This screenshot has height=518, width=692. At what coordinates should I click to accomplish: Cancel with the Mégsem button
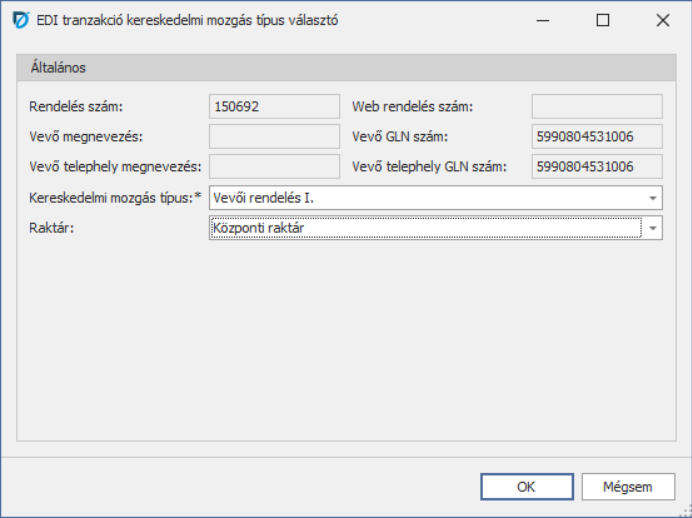pyautogui.click(x=627, y=487)
